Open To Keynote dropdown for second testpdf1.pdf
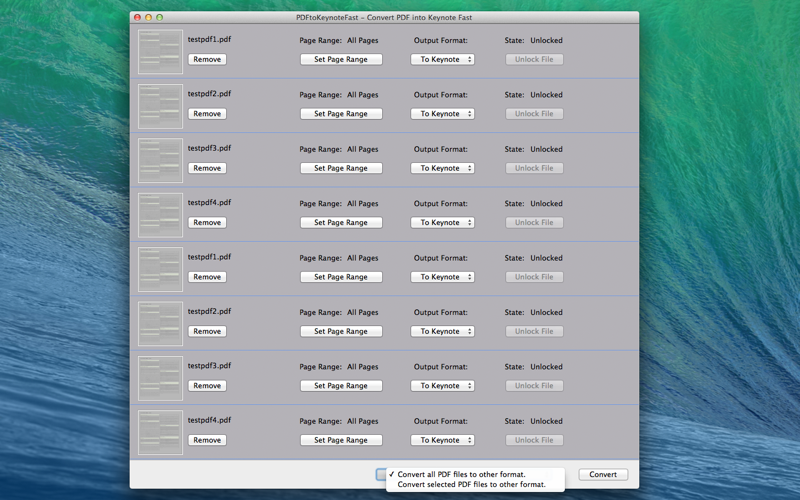800x500 pixels. click(442, 277)
